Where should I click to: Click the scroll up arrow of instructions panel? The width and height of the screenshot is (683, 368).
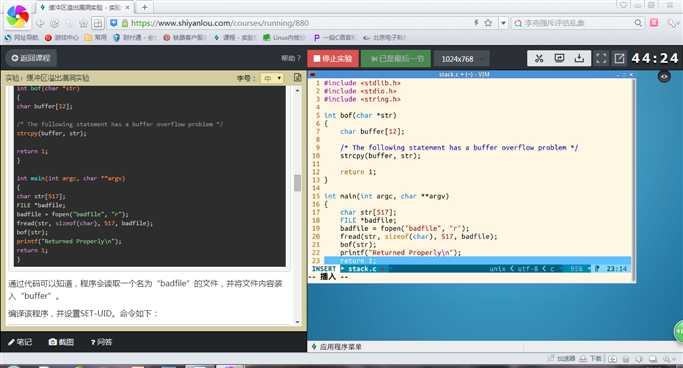(298, 90)
